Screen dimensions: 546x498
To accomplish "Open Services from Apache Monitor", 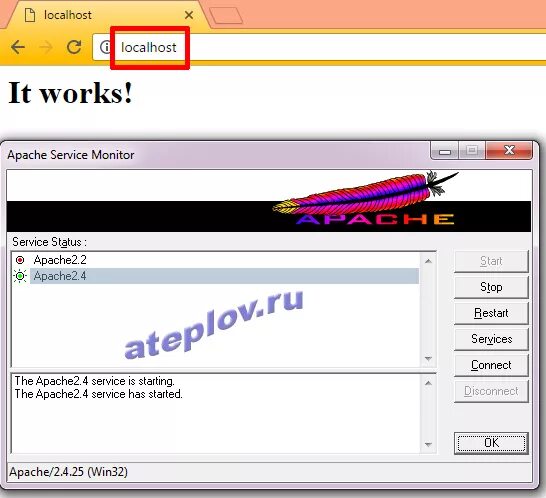I will [x=491, y=339].
